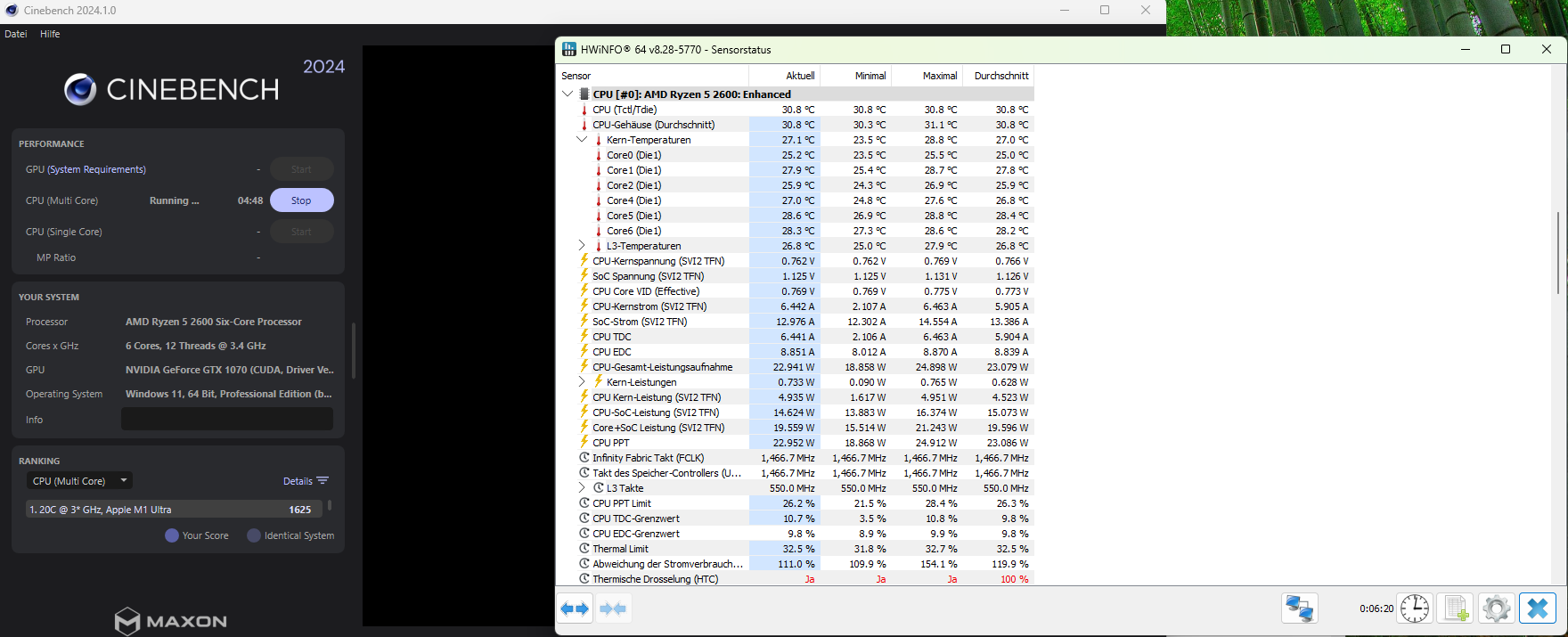1568x637 pixels.
Task: Select the CPU PPT Limit row
Action: pos(796,503)
